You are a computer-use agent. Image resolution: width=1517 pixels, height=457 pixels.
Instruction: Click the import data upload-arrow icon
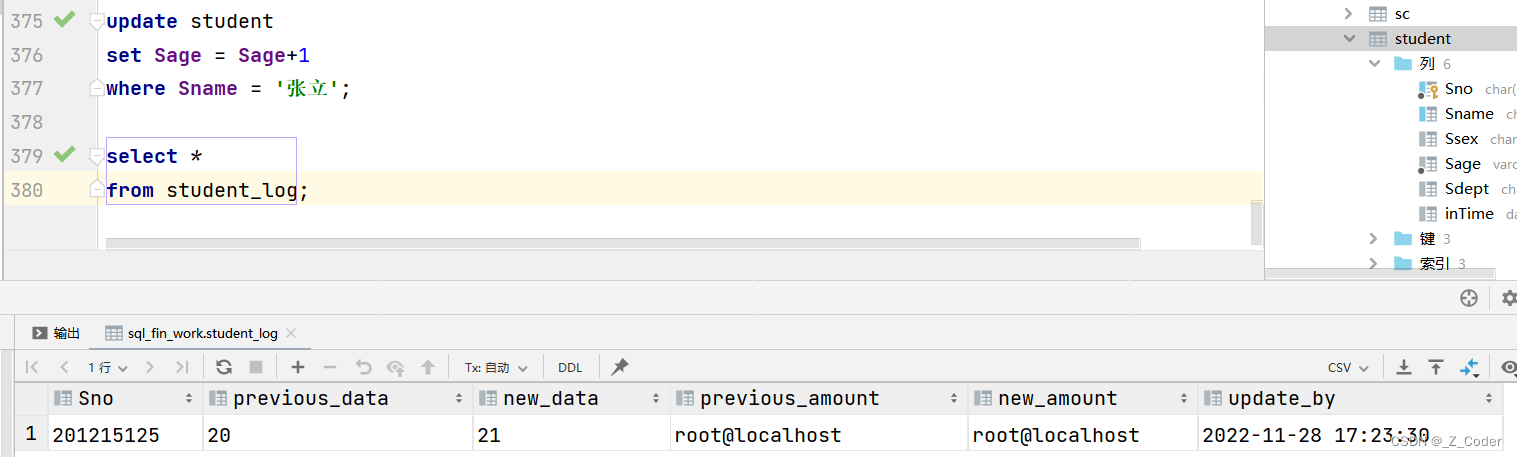(1436, 367)
